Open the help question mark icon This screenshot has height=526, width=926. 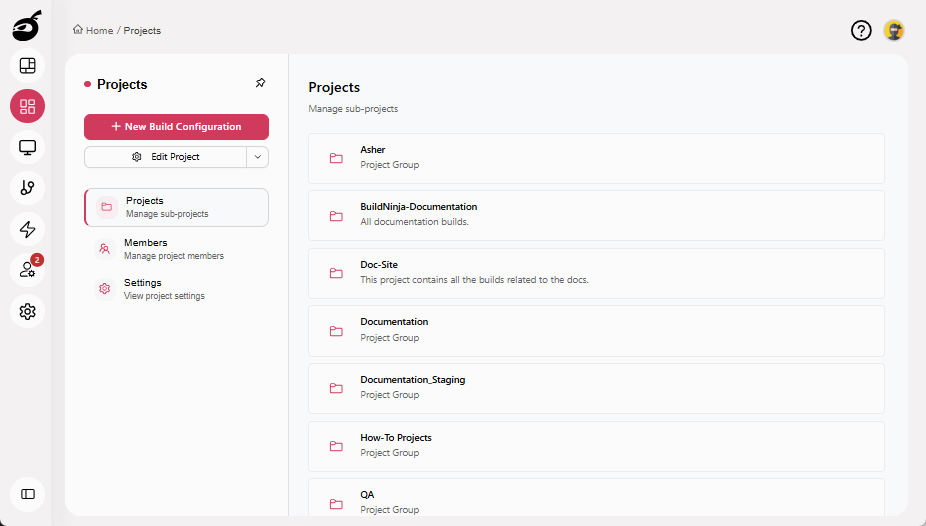coord(861,30)
